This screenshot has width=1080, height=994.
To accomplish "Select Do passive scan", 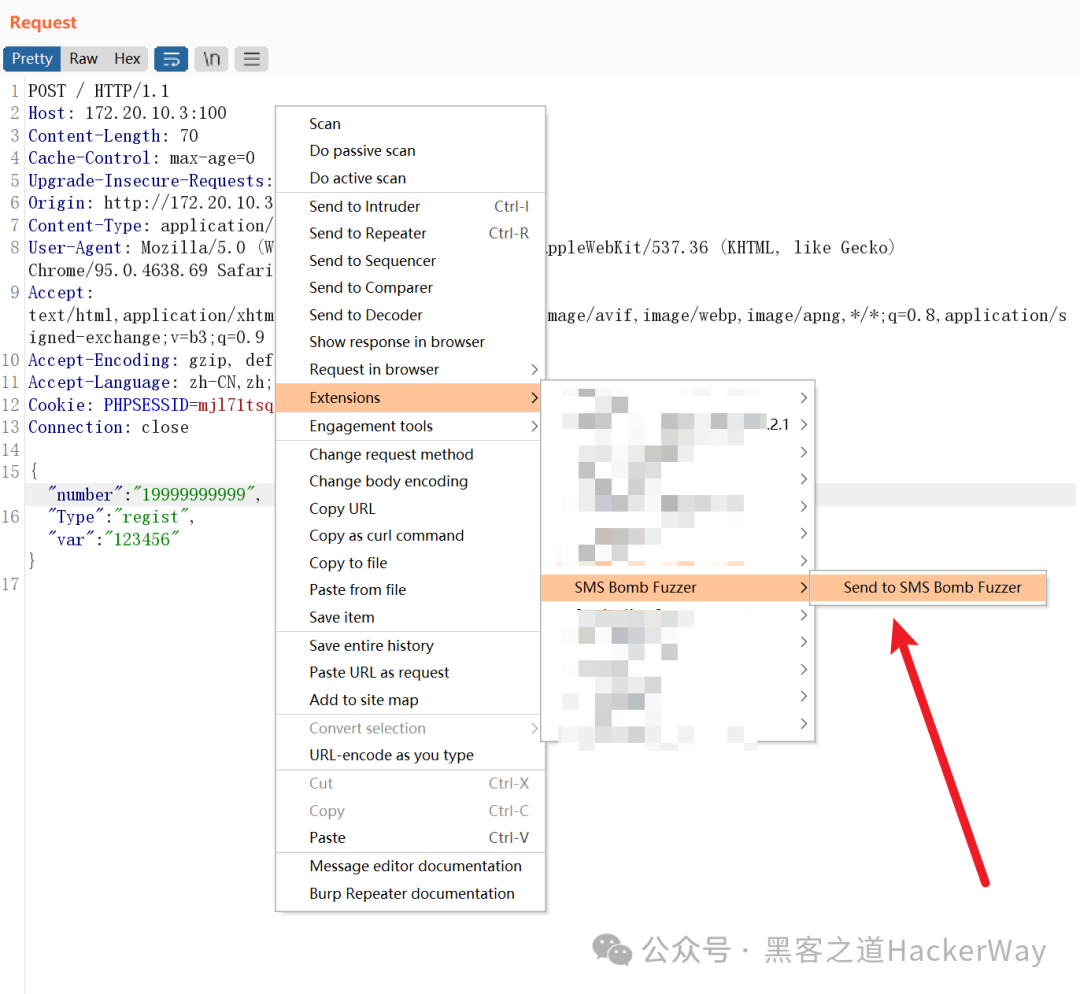I will pos(411,151).
